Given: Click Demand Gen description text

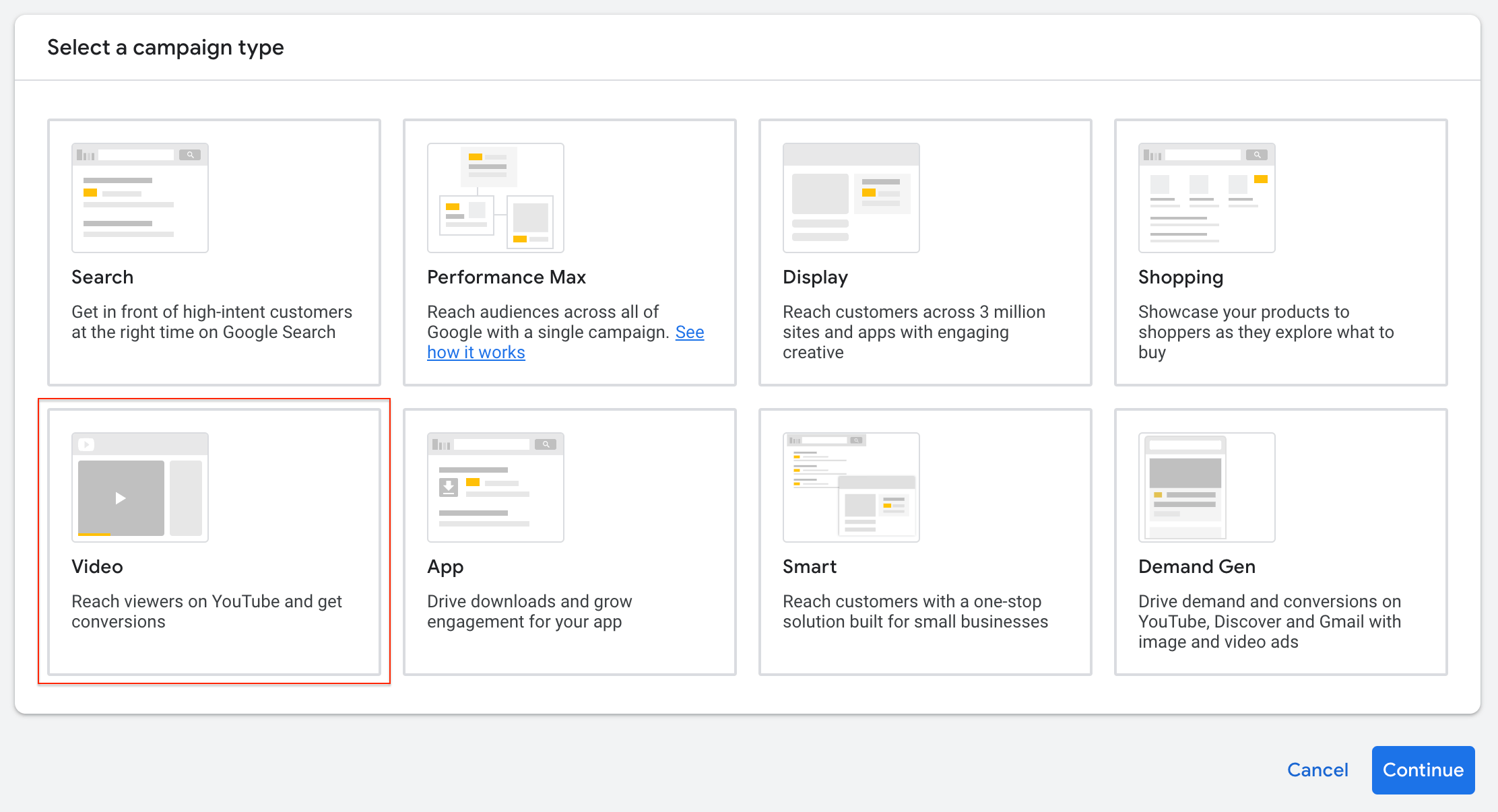Looking at the screenshot, I should pos(1269,621).
